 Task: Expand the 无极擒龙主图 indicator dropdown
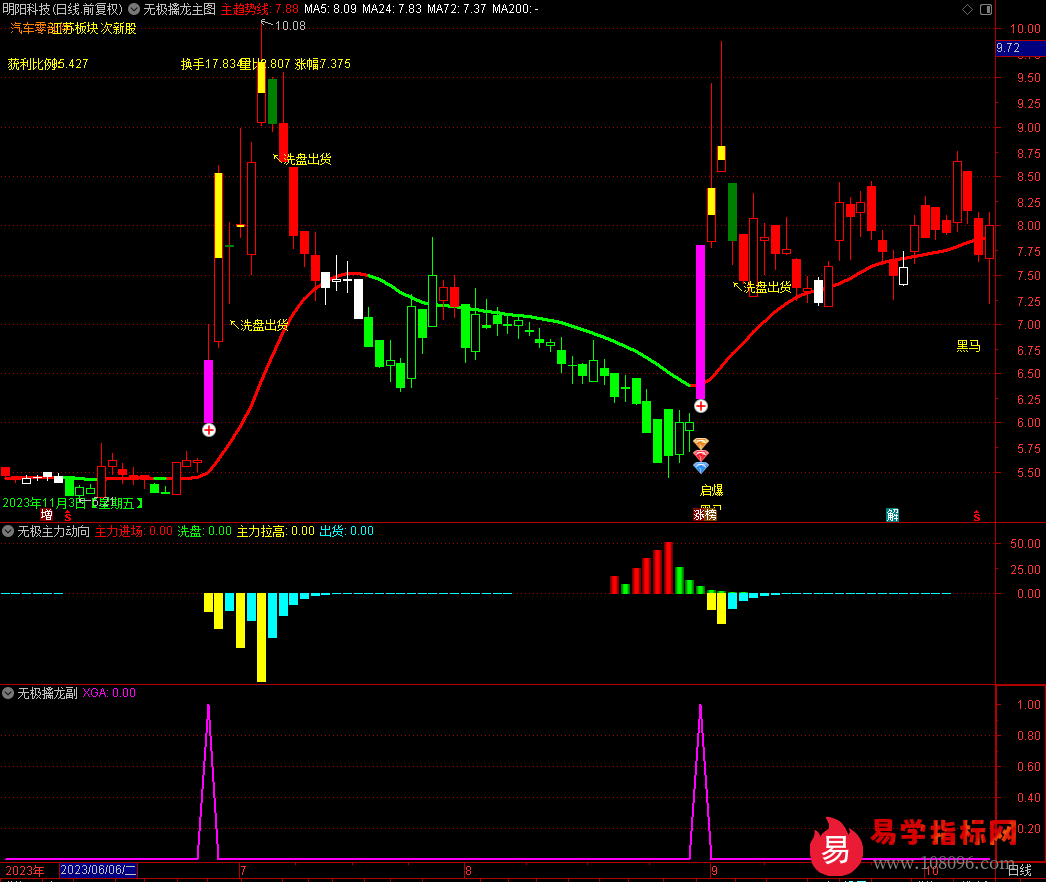click(x=135, y=9)
